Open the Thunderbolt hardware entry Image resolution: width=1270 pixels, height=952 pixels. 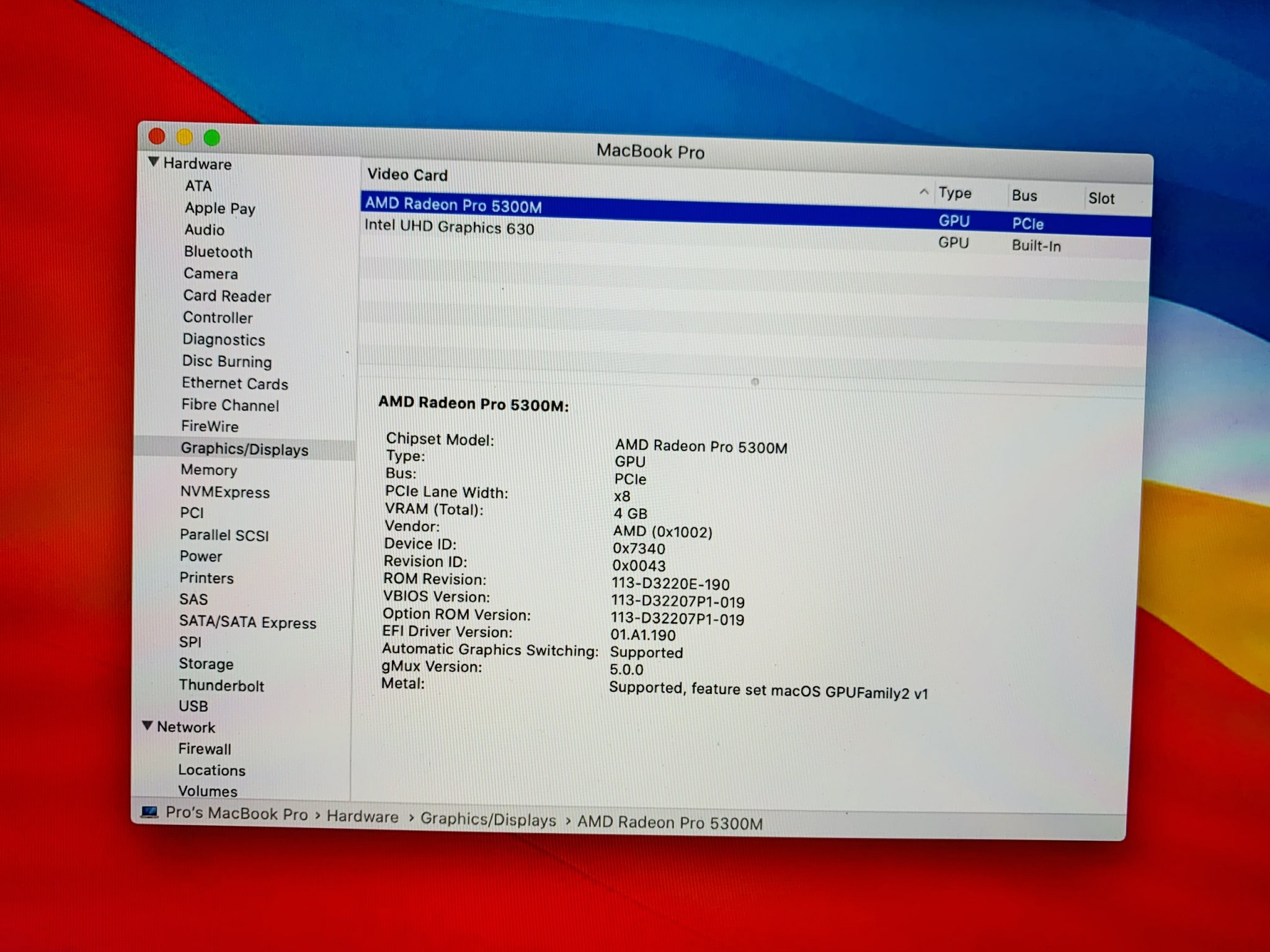point(221,685)
